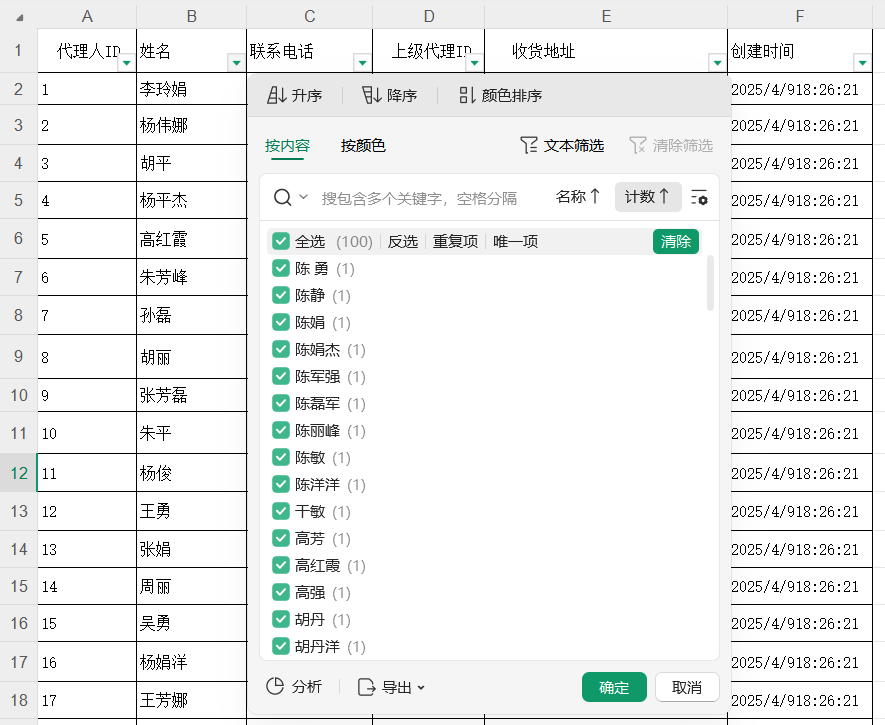This screenshot has width=885, height=725.
Task: Open the filter dropdown for 创建时间 column
Action: click(x=862, y=62)
